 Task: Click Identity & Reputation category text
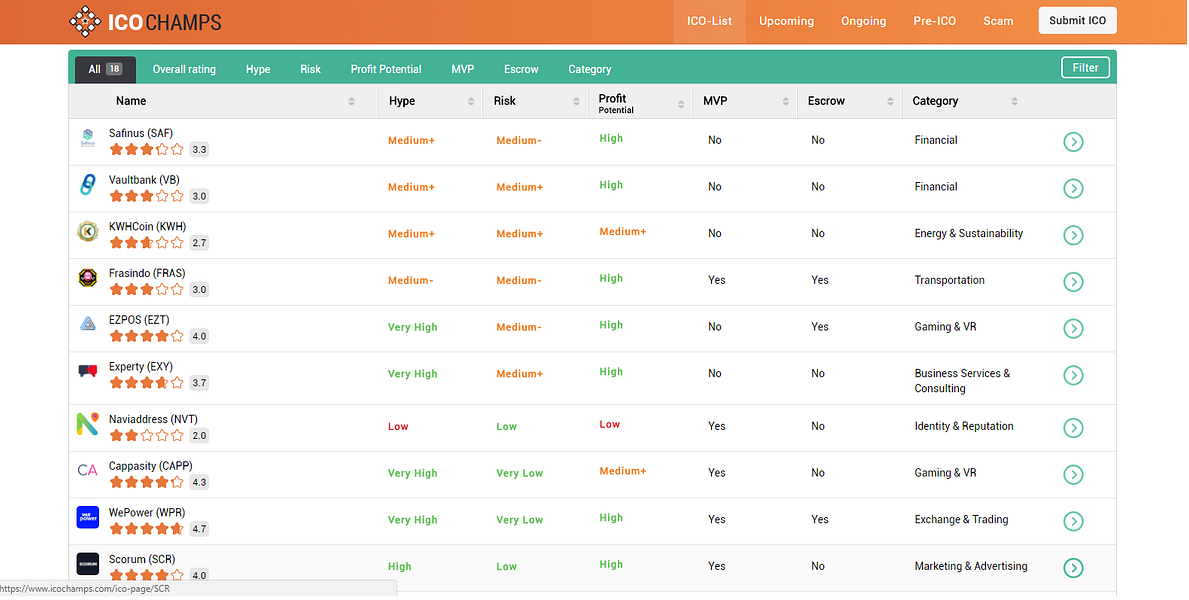(964, 426)
